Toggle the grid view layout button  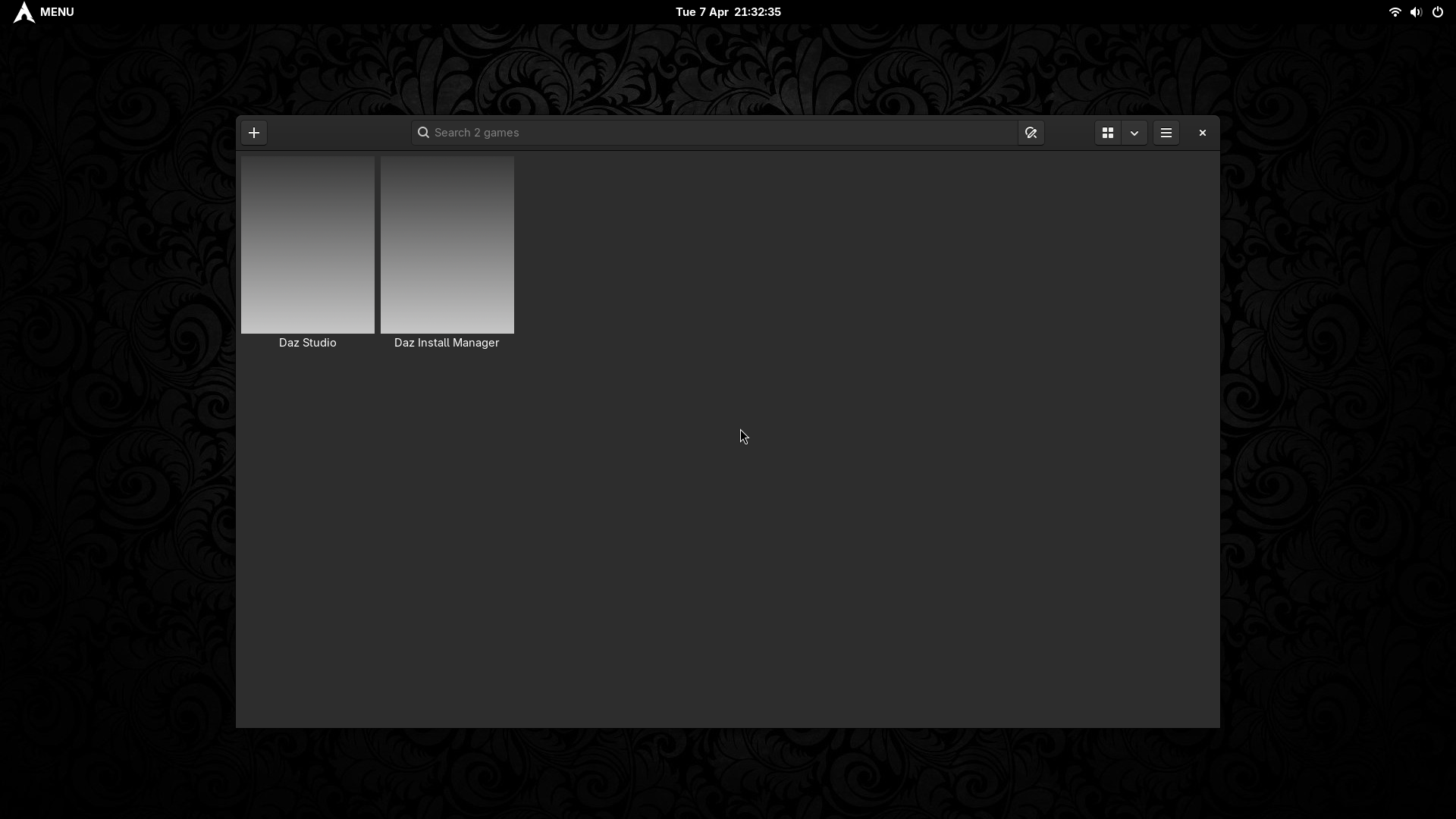pos(1108,133)
